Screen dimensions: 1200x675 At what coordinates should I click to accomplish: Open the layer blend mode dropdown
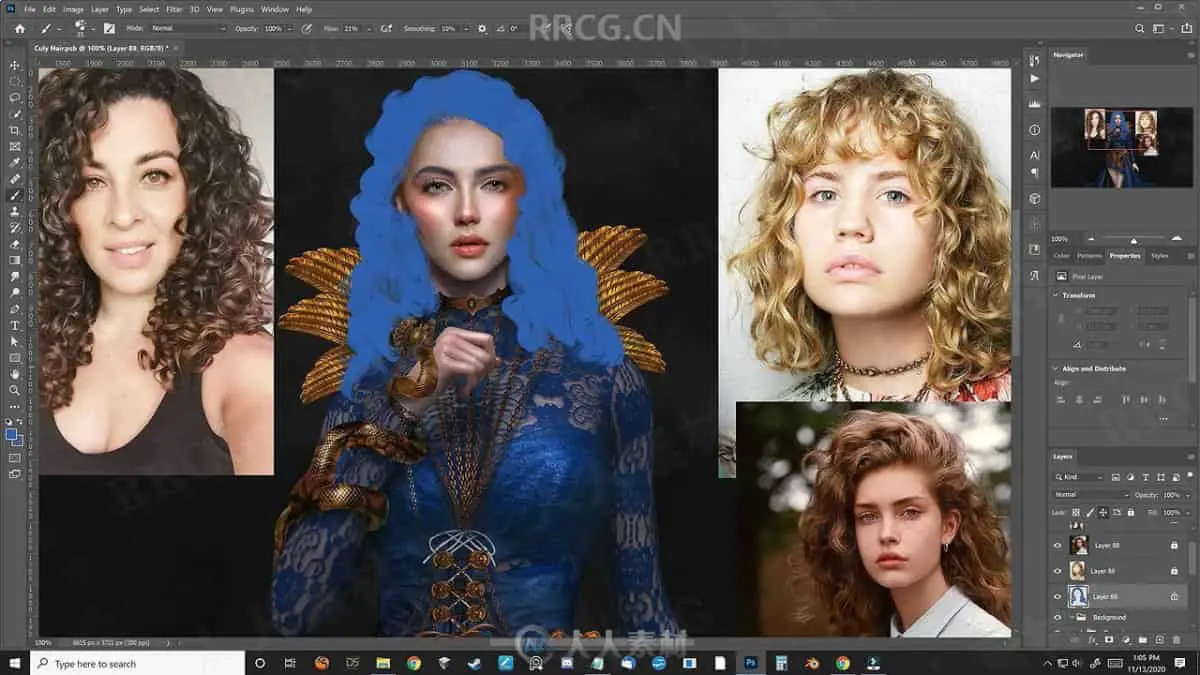click(1091, 495)
